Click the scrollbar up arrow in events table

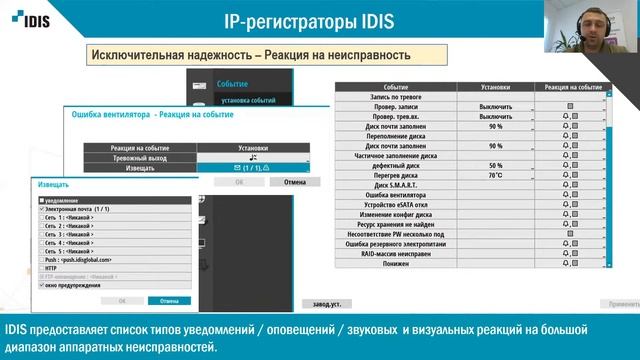tap(609, 93)
